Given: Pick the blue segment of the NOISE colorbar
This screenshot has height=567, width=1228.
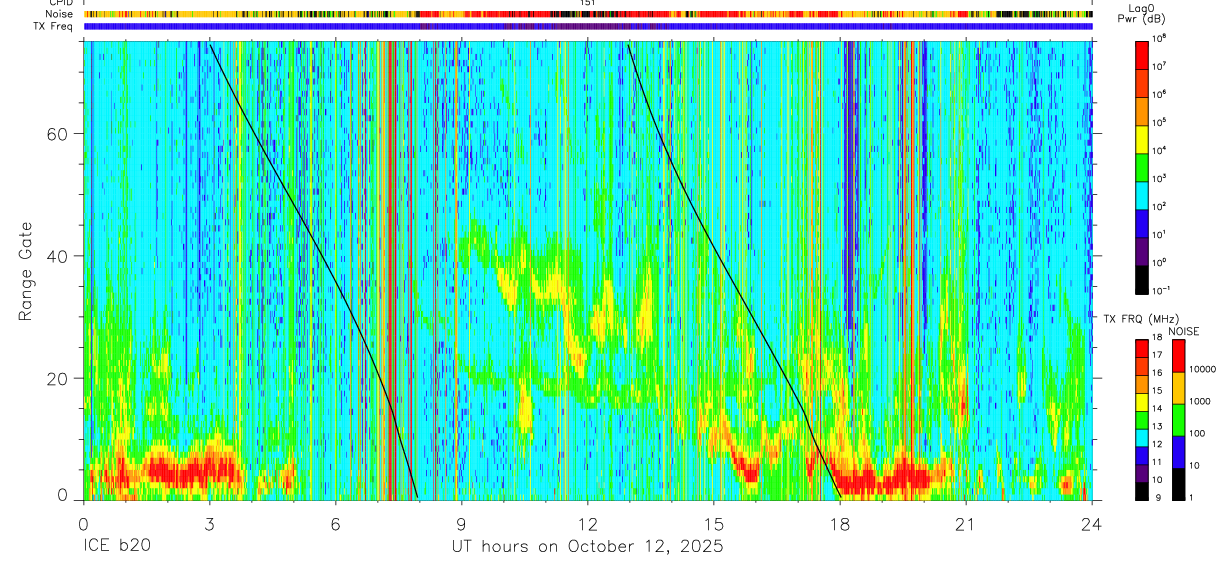Looking at the screenshot, I should pos(1179,451).
